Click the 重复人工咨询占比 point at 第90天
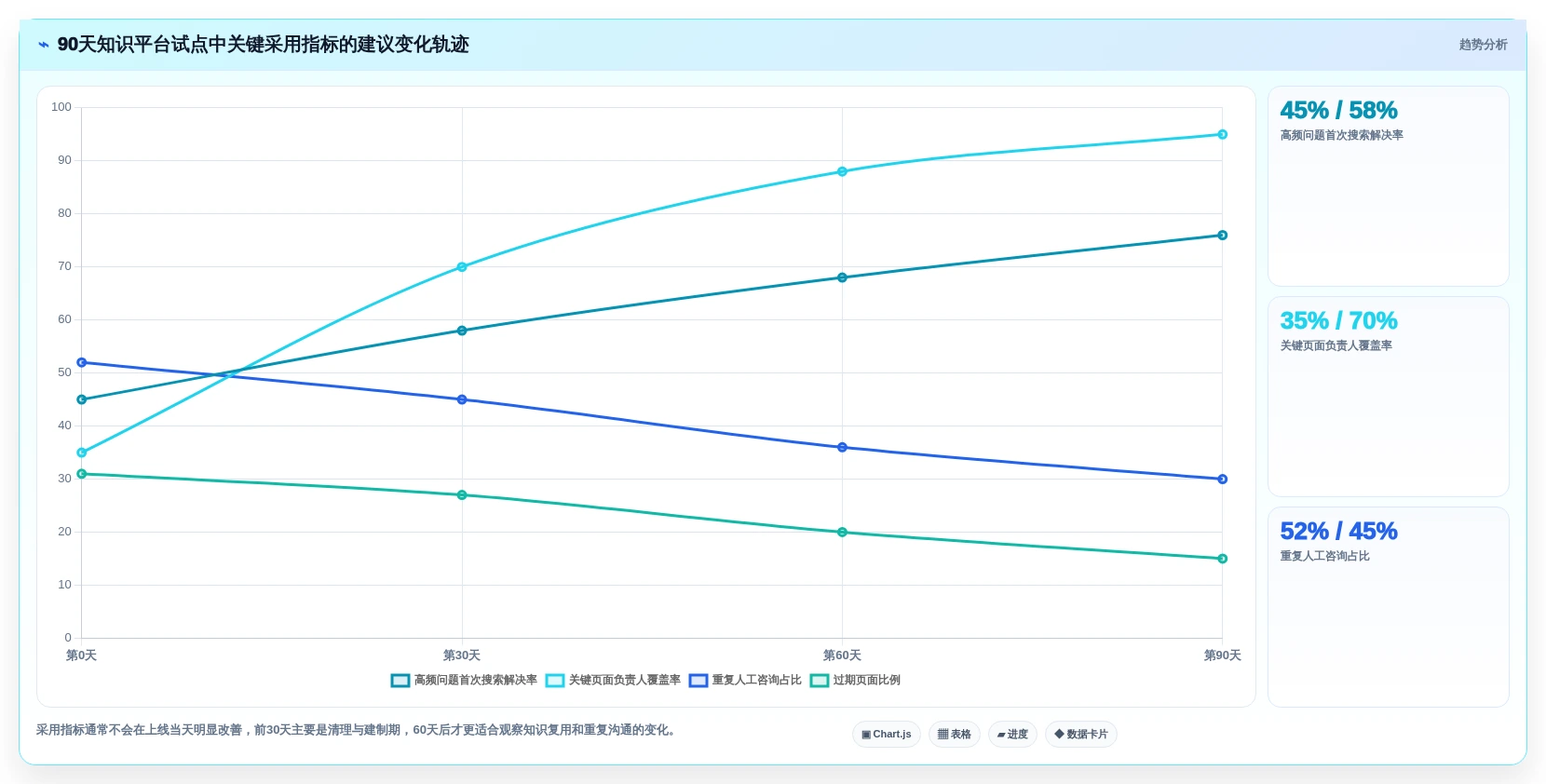 1223,480
